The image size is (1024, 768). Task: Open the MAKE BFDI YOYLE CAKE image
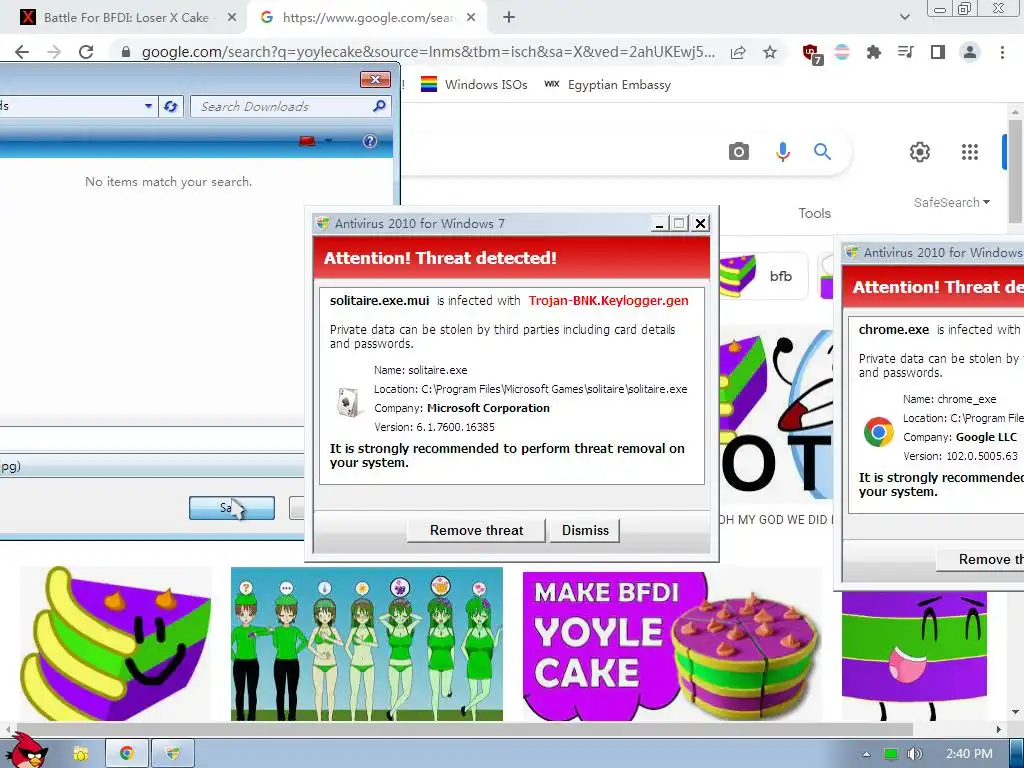click(x=672, y=644)
